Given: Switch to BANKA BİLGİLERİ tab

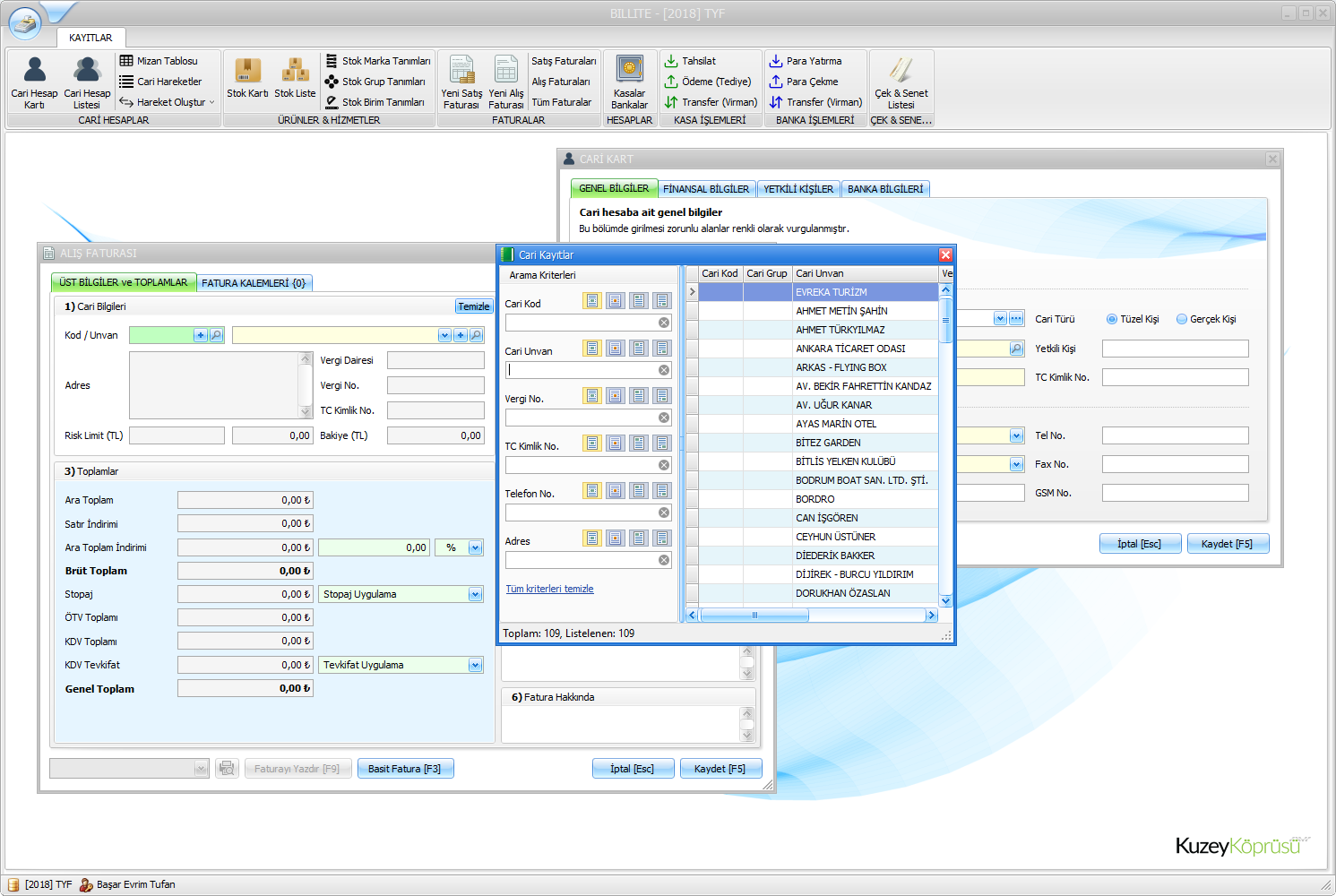Looking at the screenshot, I should point(885,189).
